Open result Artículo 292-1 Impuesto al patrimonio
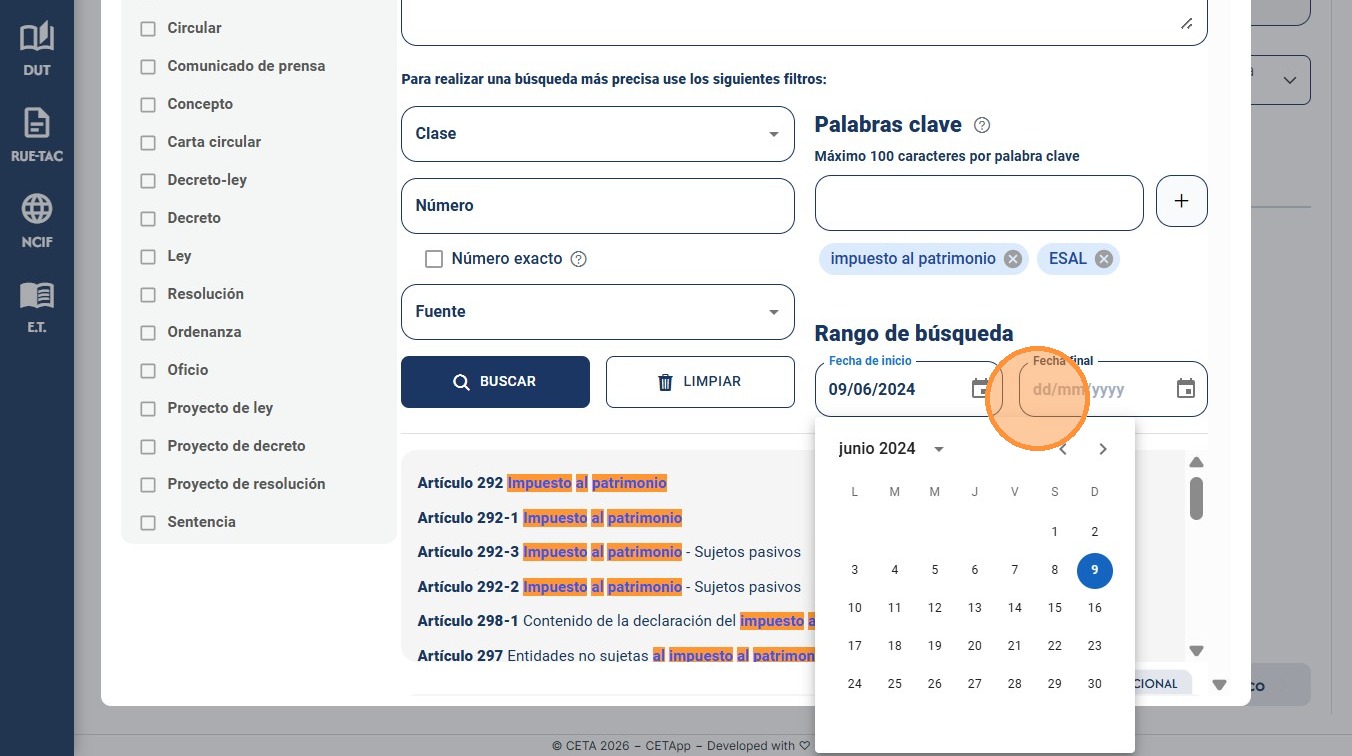 [x=550, y=518]
